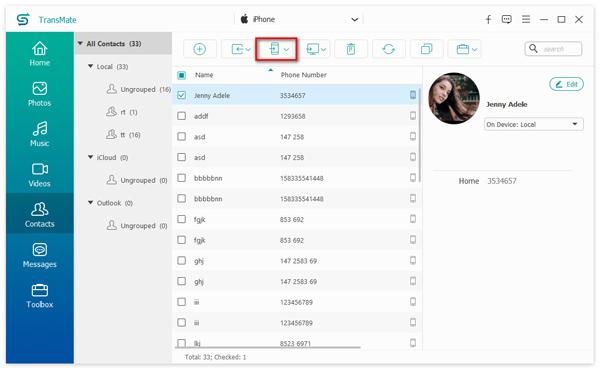
Task: Collapse the All Contacts tree node
Action: point(80,44)
